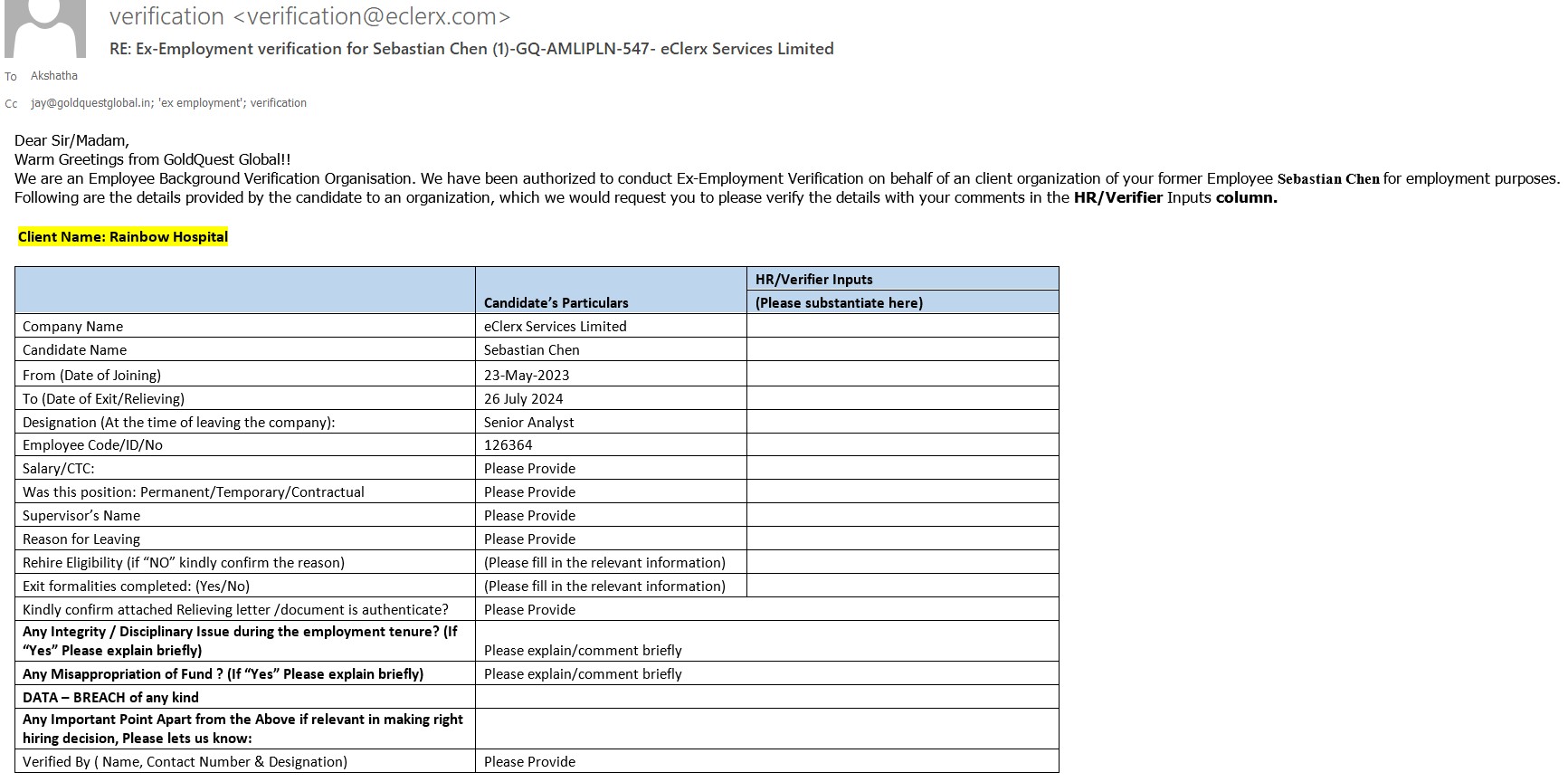Click the sender's profile avatar picture
The width and height of the screenshot is (1568, 782).
coord(45,27)
